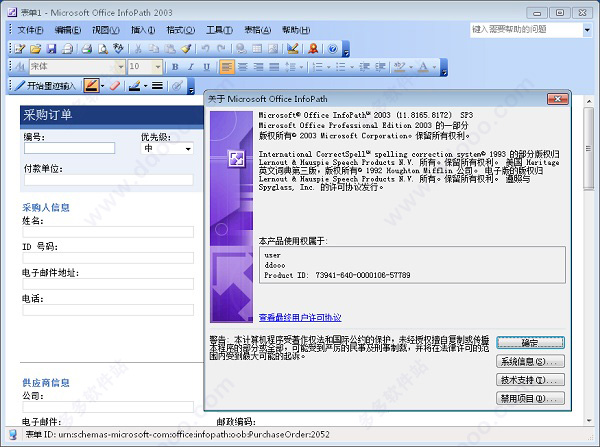Expand the bullets list dropdown arrow
The image size is (600, 447).
pyautogui.click(x=352, y=67)
